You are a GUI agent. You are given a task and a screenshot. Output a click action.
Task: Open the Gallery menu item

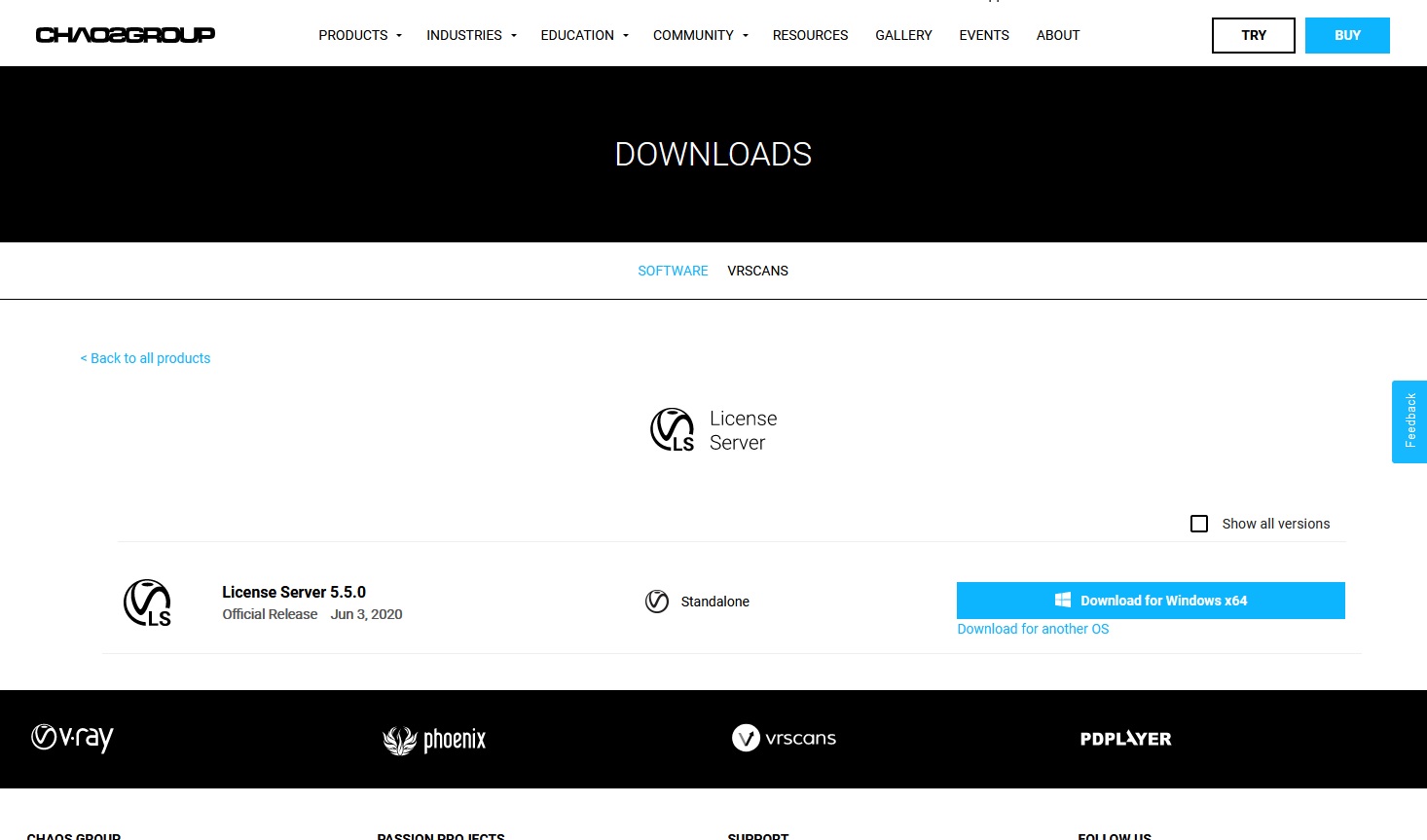coord(903,35)
